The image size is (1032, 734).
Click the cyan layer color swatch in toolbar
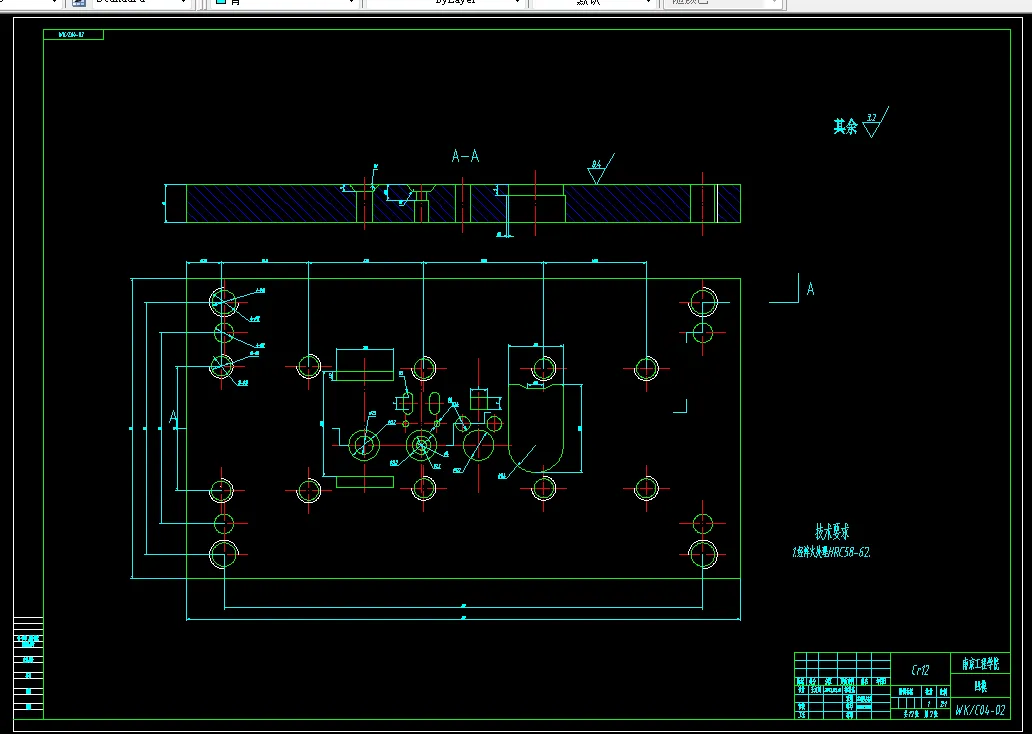tap(221, 2)
